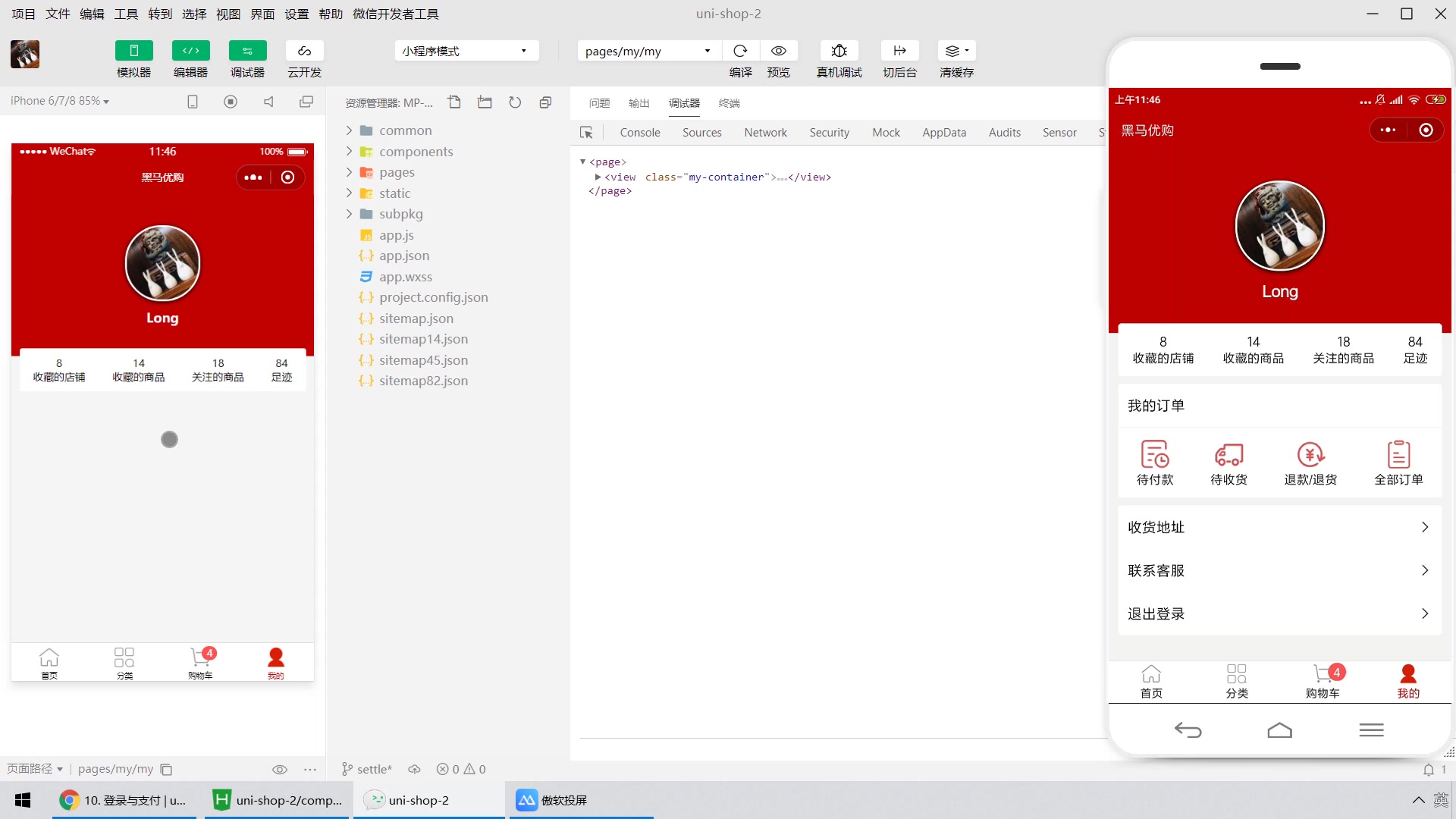Open the Sources devtools tab

coord(701,133)
